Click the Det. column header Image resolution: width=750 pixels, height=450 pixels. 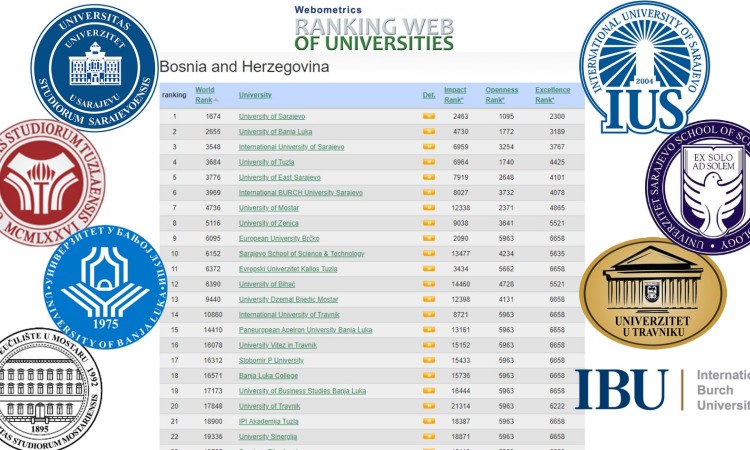pos(429,95)
